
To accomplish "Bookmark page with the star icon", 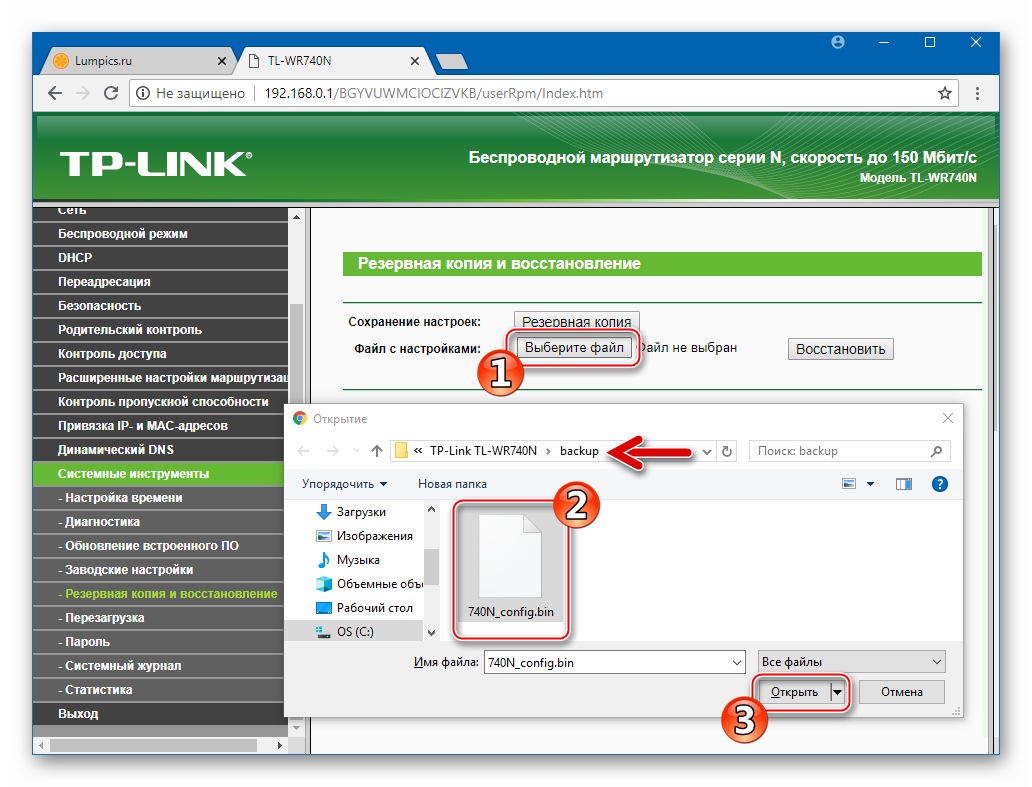I will click(x=944, y=93).
